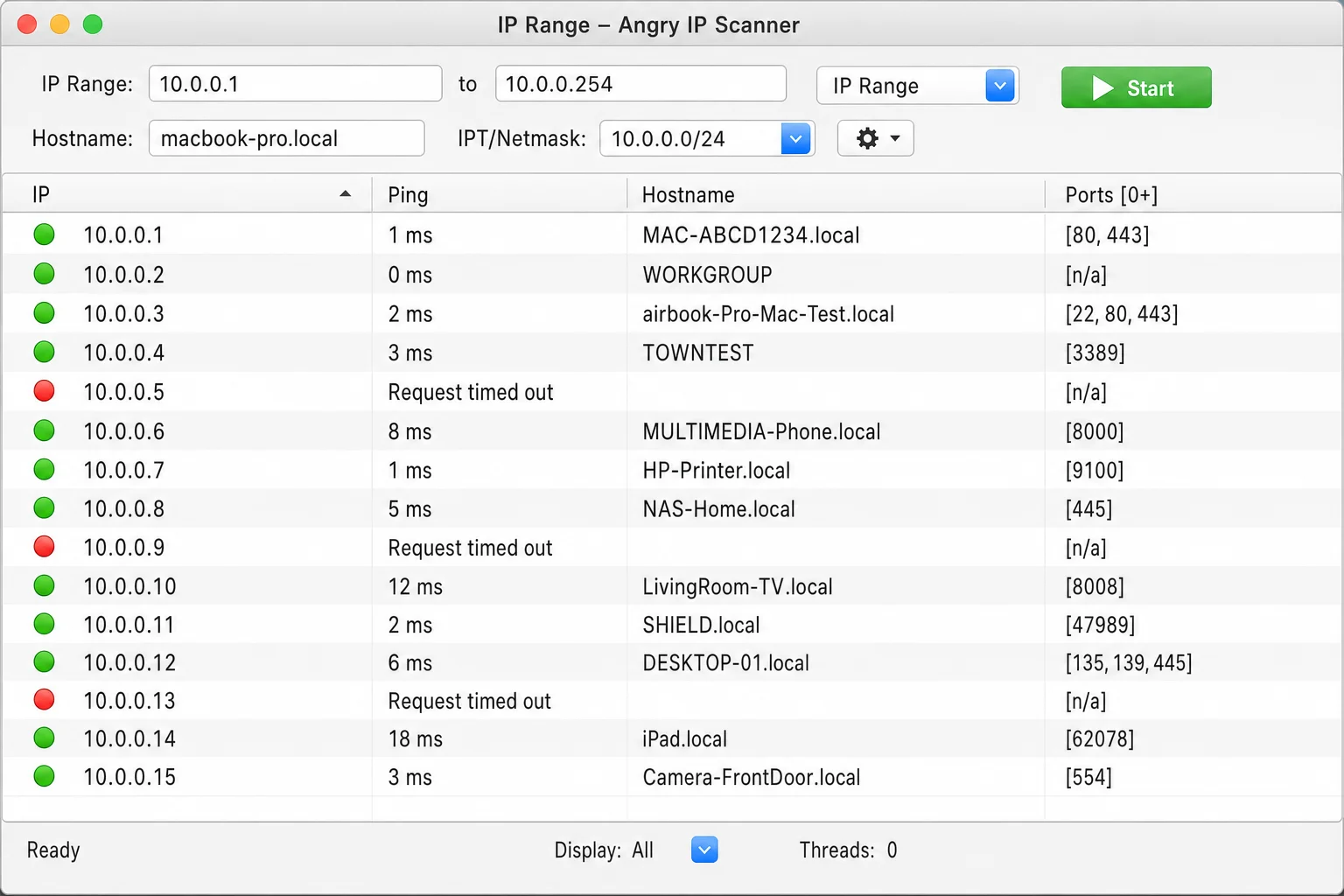Open the gear preferences dropdown button
1344x896 pixels.
(x=875, y=138)
